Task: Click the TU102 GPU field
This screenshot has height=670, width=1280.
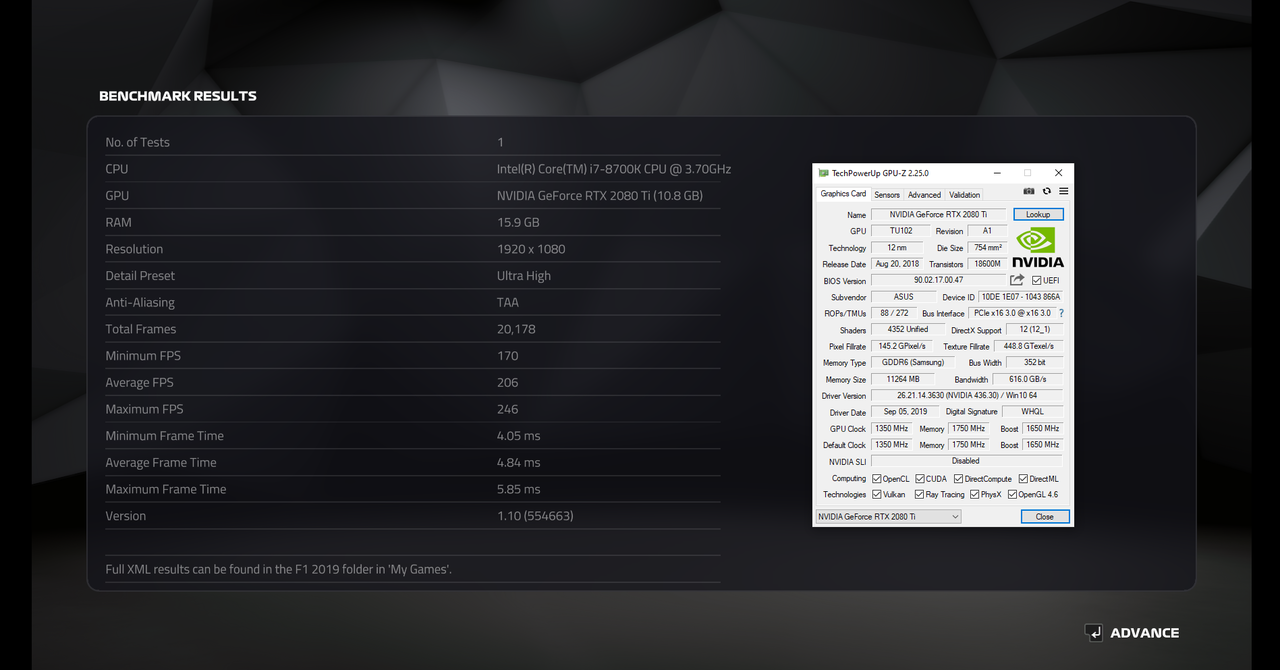Action: (x=901, y=231)
